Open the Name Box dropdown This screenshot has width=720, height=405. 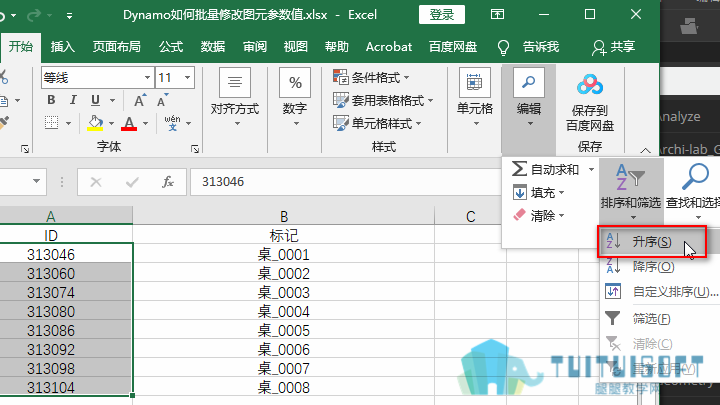pyautogui.click(x=36, y=181)
